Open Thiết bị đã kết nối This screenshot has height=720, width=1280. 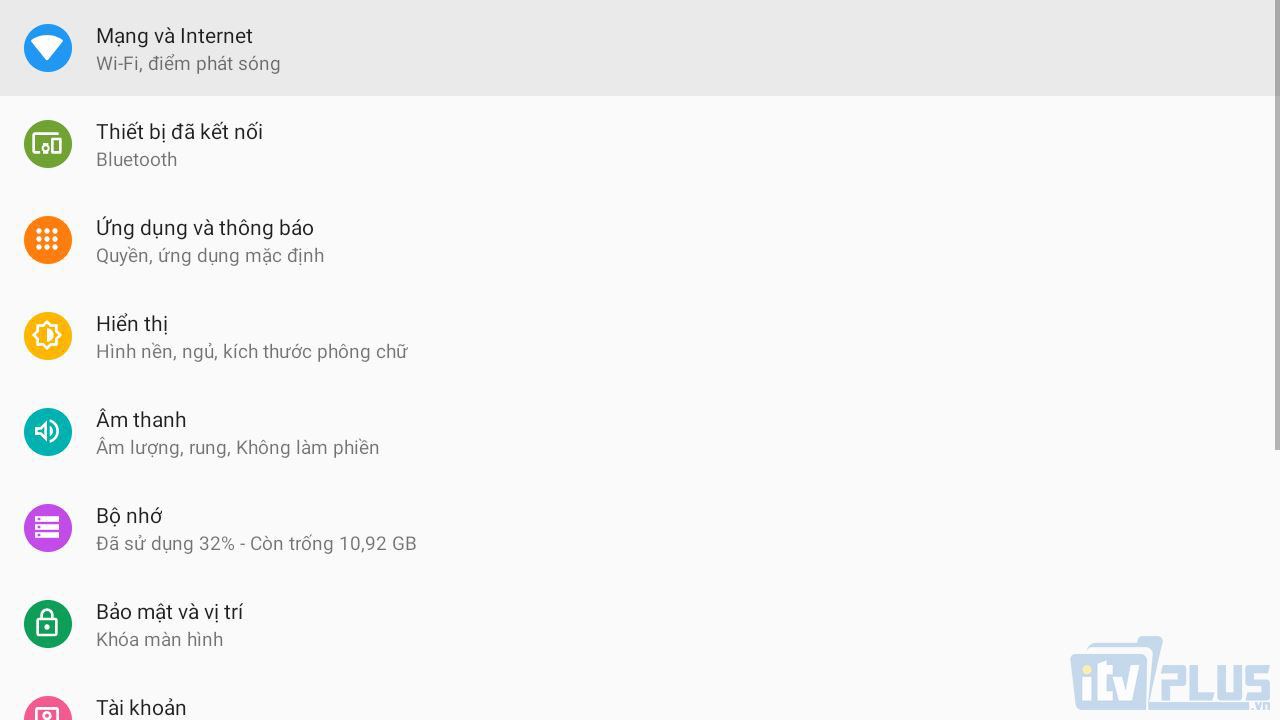[x=179, y=132]
